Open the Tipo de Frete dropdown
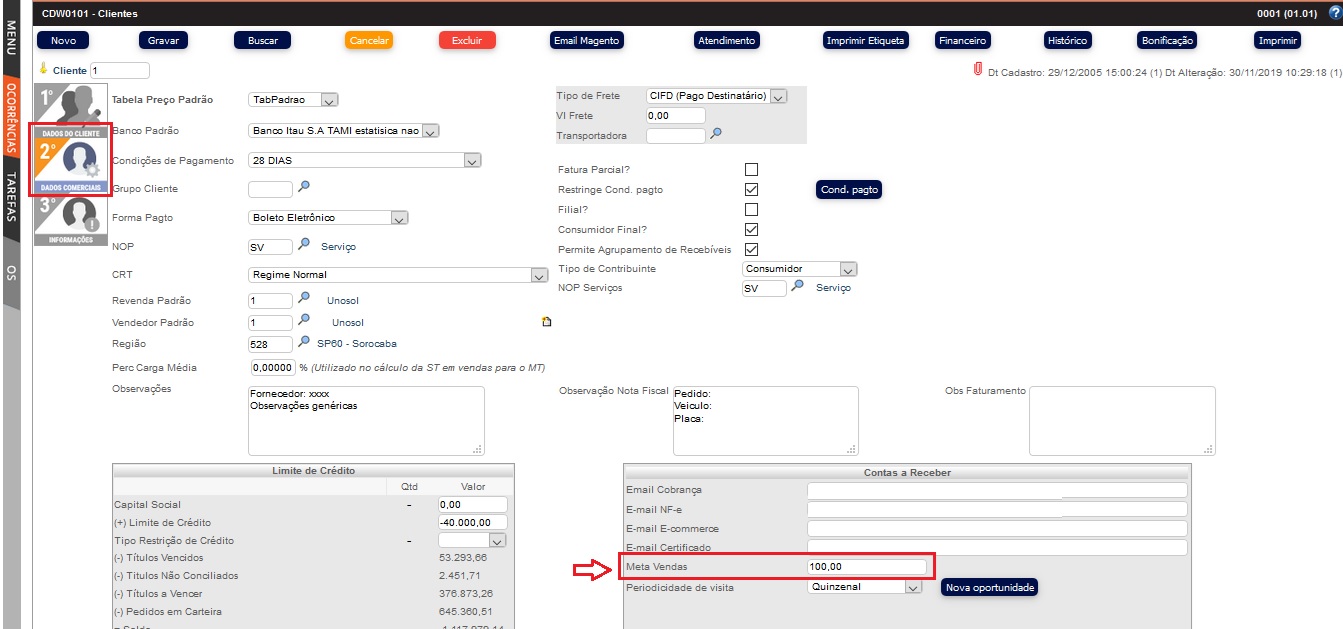This screenshot has width=1343, height=629. point(778,96)
